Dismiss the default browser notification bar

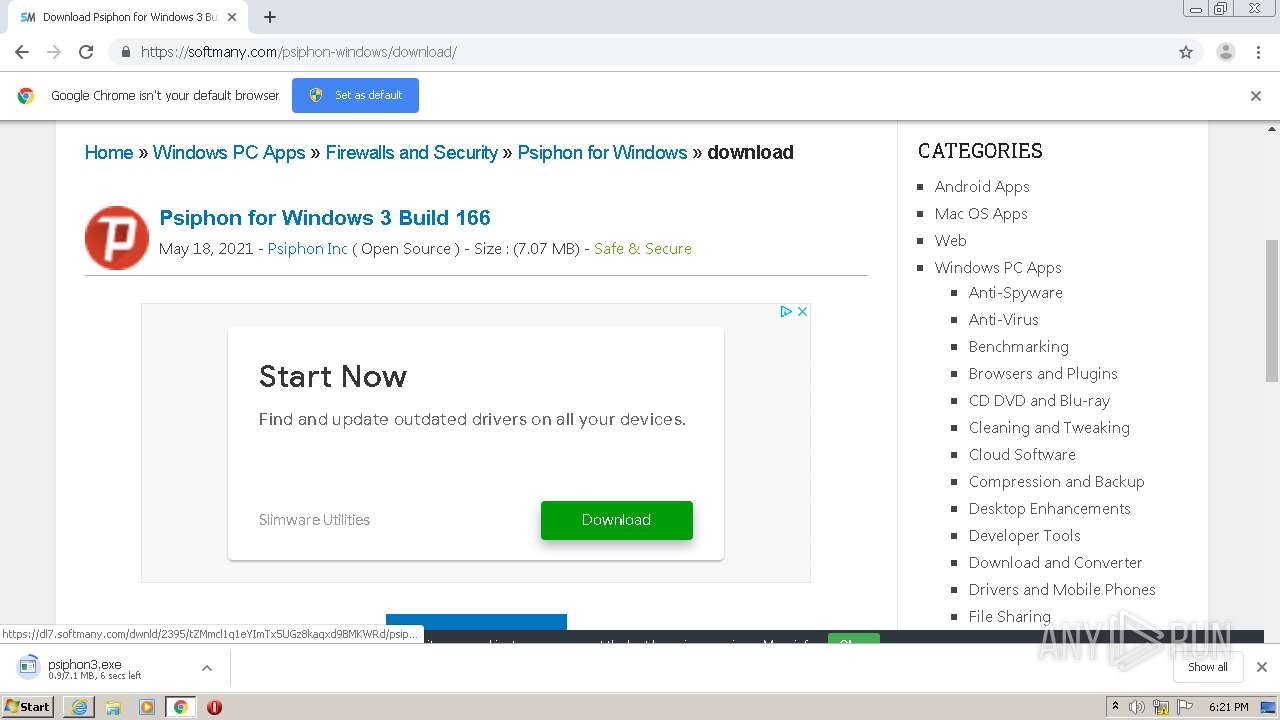(1256, 96)
